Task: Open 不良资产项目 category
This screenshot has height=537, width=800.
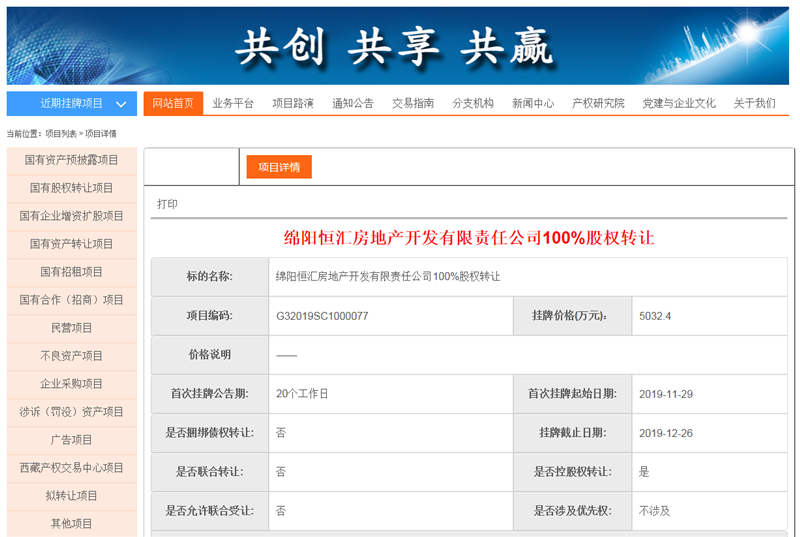Action: click(x=71, y=356)
